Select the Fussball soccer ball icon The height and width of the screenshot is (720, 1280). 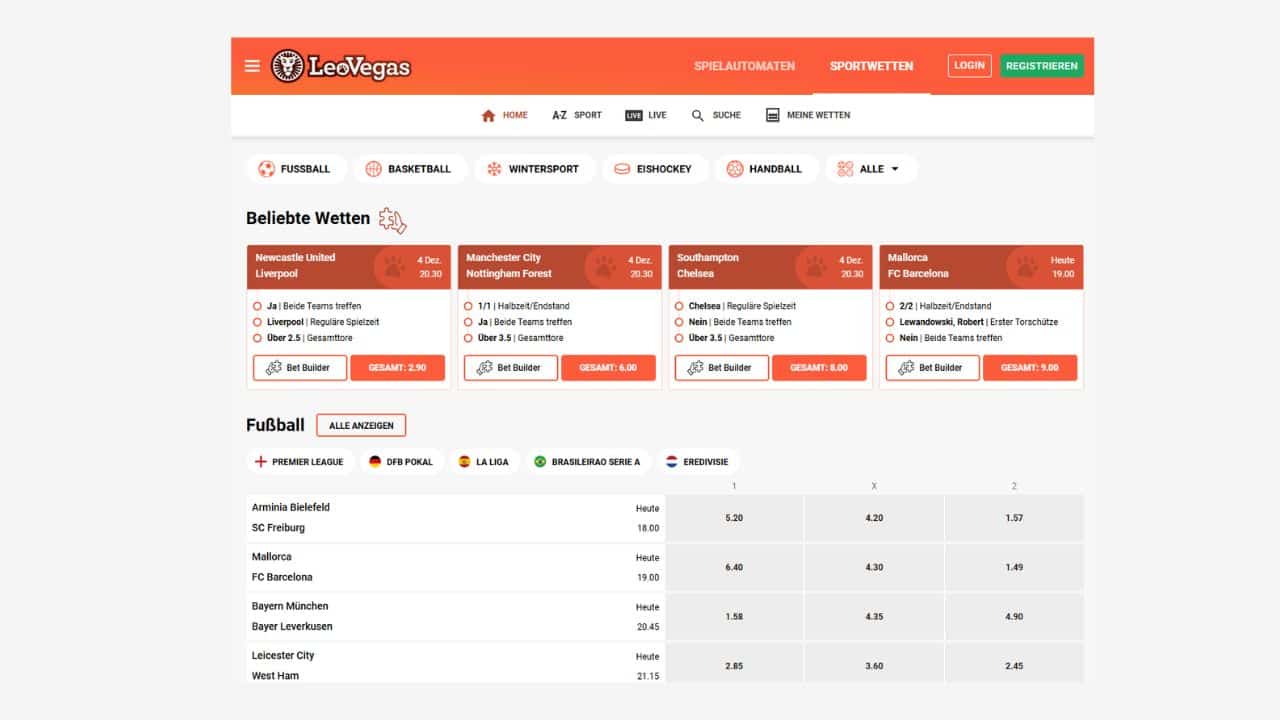(266, 169)
